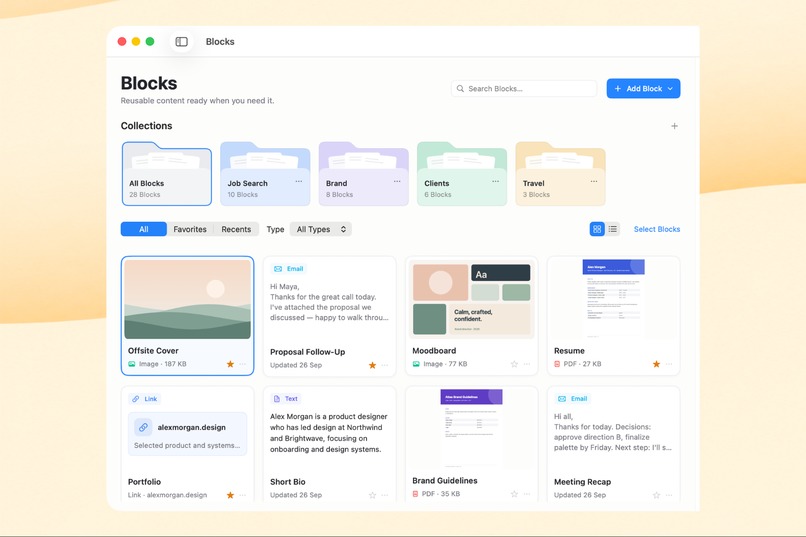Screen dimensions: 806x537
Task: Open more options for Clients collection
Action: coord(496,181)
